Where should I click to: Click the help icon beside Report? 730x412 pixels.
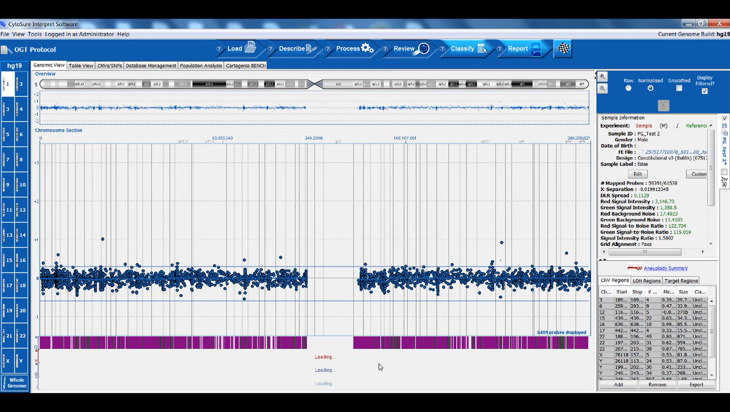[500, 49]
